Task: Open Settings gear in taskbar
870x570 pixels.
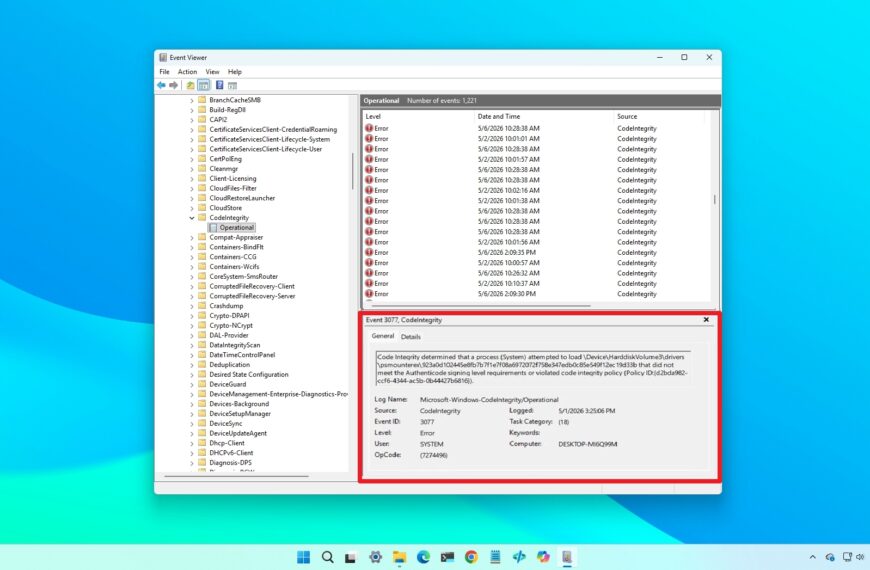Action: [x=376, y=557]
